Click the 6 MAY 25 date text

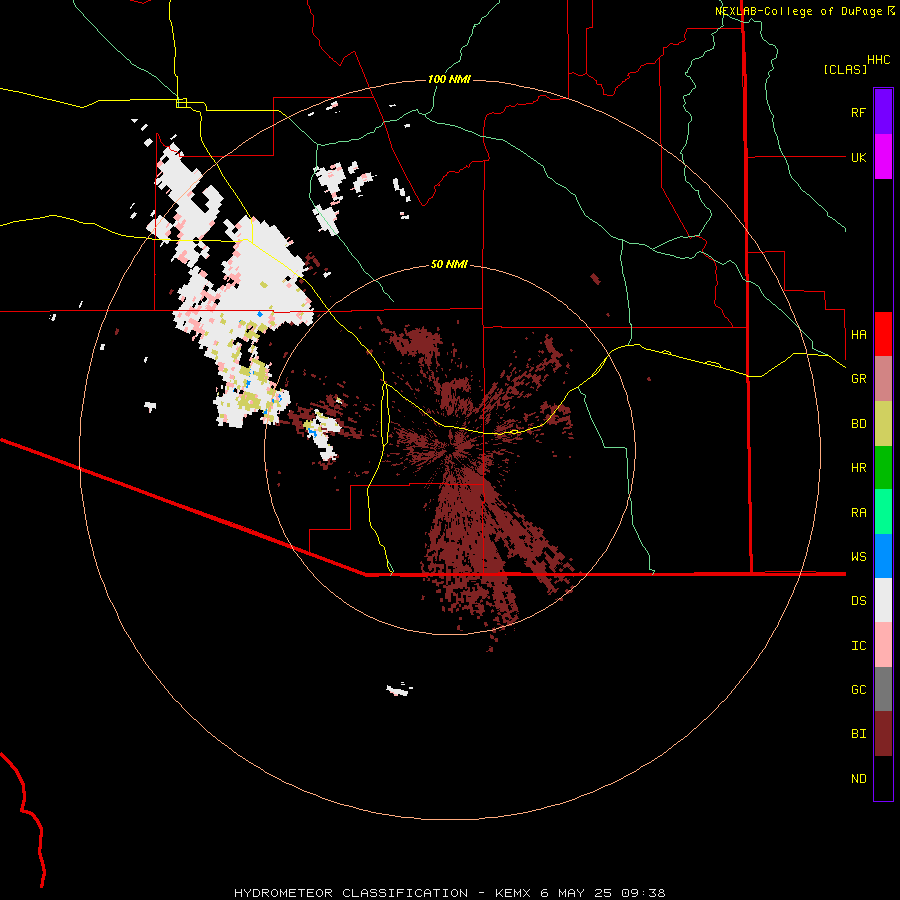[577, 893]
